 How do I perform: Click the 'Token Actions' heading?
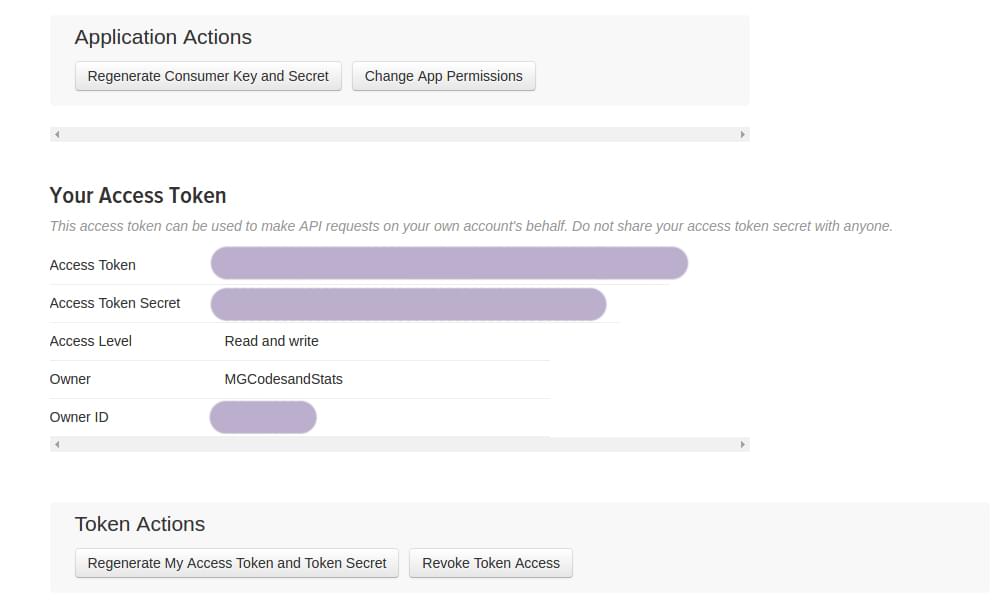tap(140, 524)
